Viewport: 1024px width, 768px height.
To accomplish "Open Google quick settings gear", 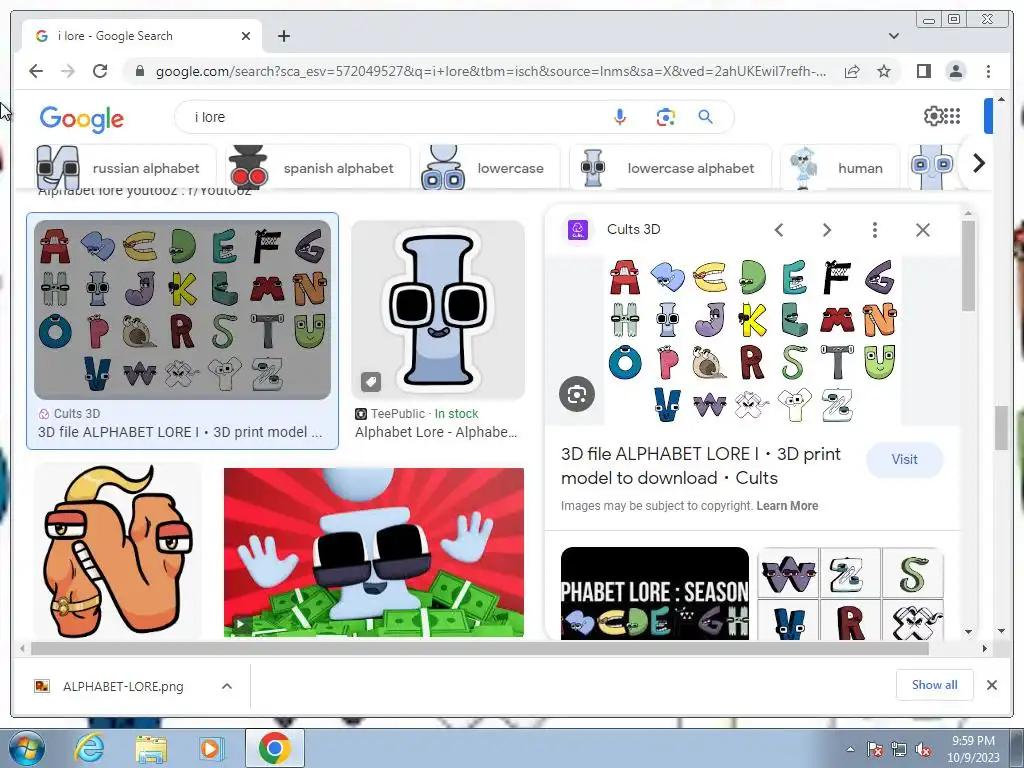I will [x=933, y=116].
